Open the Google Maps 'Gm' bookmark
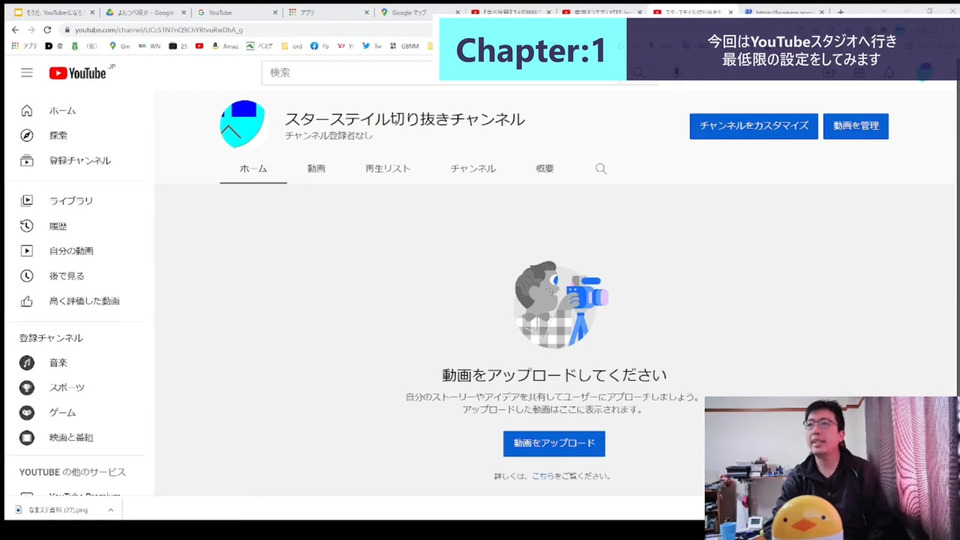The image size is (960, 540). [x=119, y=46]
